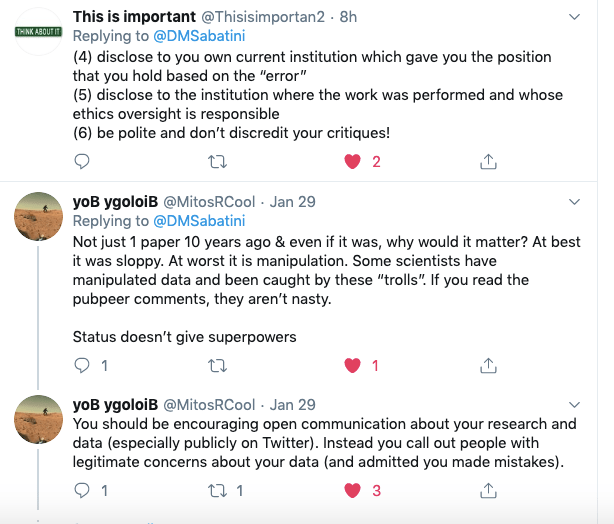Unlike the tweet with 1 like

352,365
